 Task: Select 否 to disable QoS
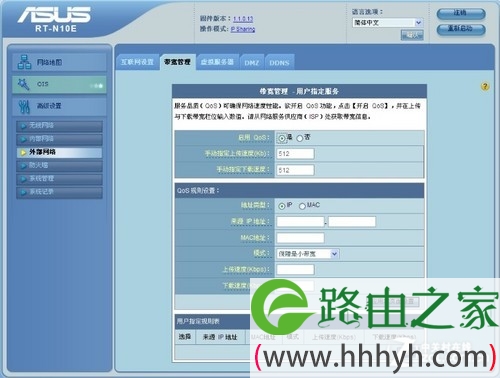click(x=300, y=138)
